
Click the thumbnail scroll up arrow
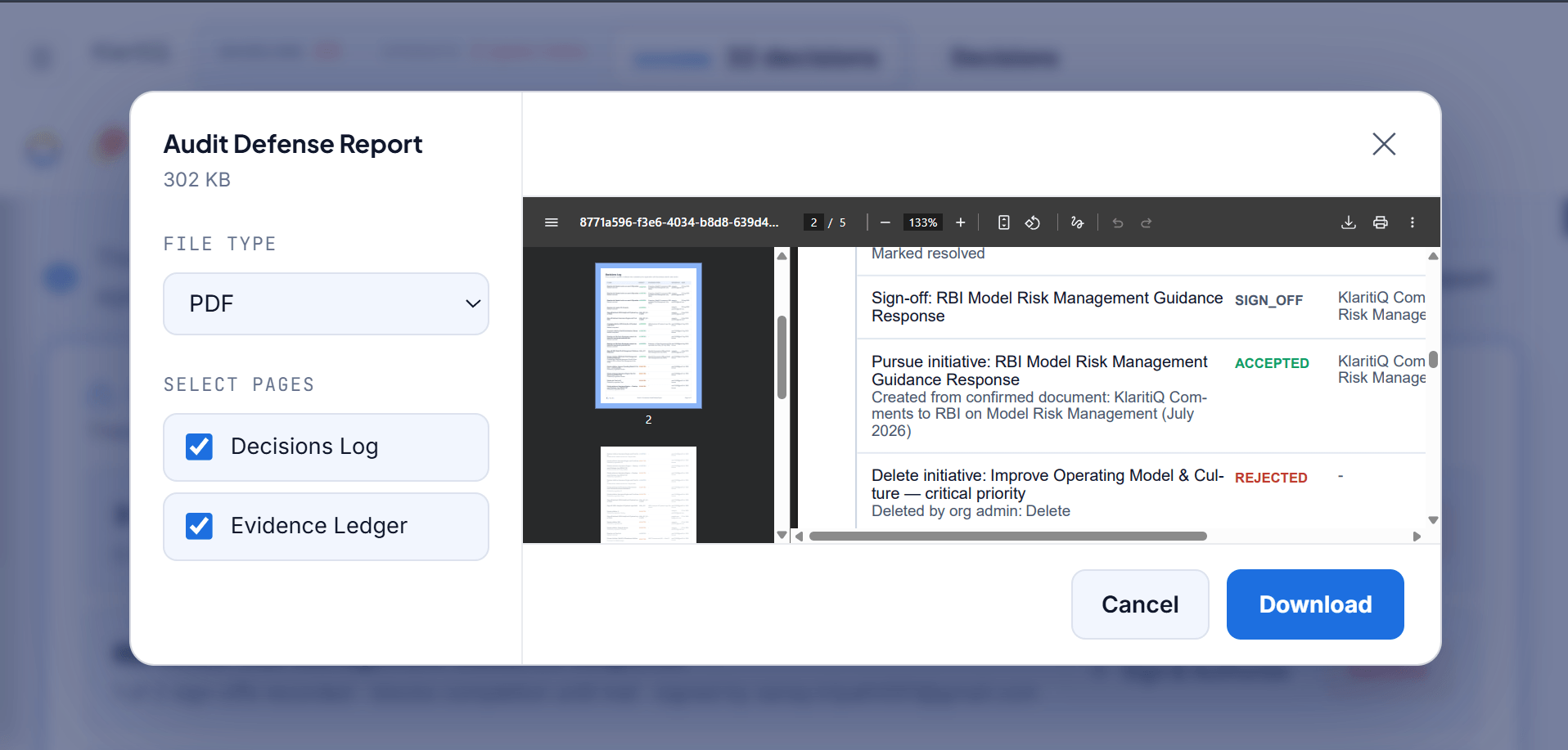pyautogui.click(x=782, y=256)
